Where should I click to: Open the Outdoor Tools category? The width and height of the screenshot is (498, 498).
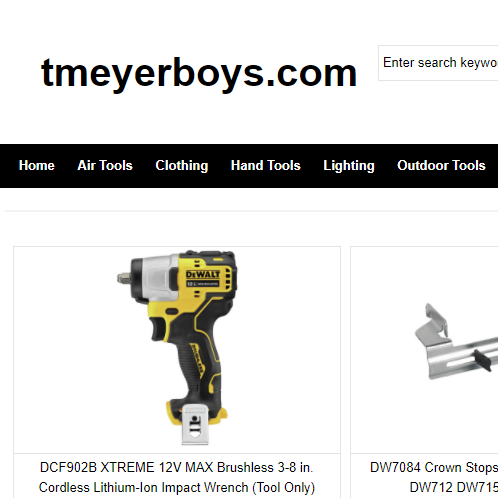441,166
